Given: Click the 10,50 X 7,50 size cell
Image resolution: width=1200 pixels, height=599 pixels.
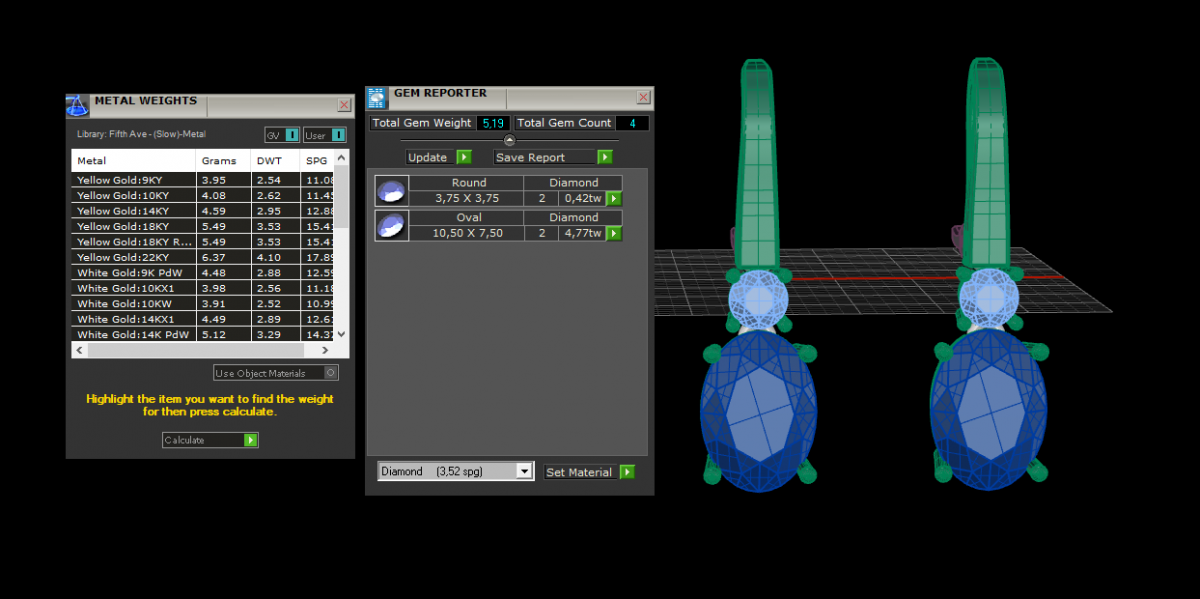Looking at the screenshot, I should (x=466, y=233).
